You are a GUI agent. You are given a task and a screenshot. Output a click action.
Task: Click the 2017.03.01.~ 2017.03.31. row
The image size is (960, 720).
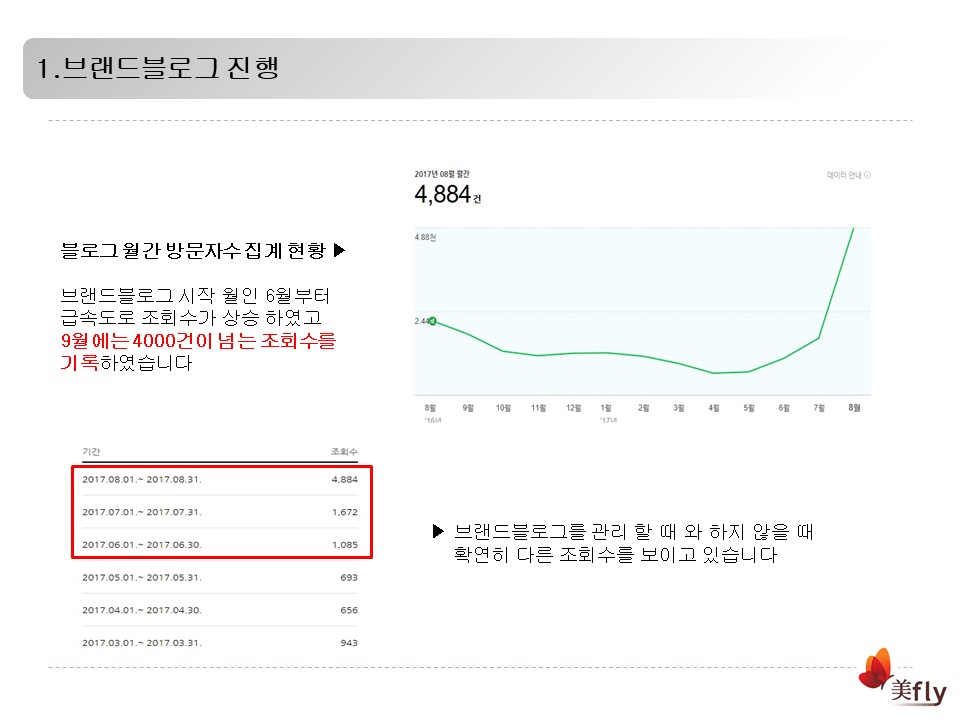pos(220,643)
